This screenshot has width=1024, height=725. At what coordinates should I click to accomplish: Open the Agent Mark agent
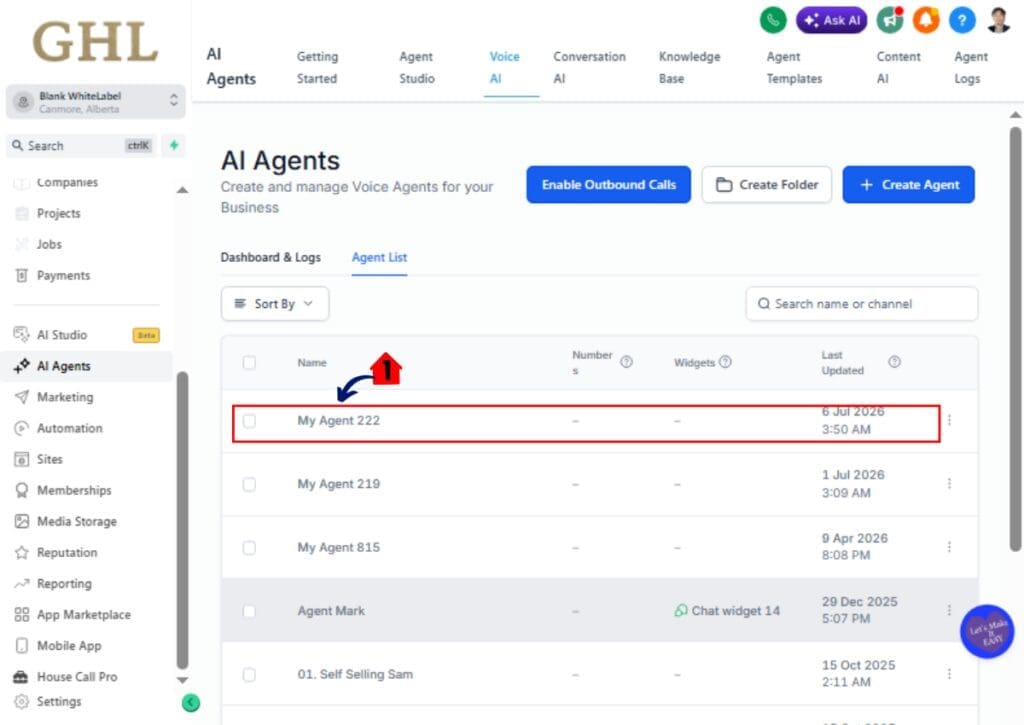[331, 611]
